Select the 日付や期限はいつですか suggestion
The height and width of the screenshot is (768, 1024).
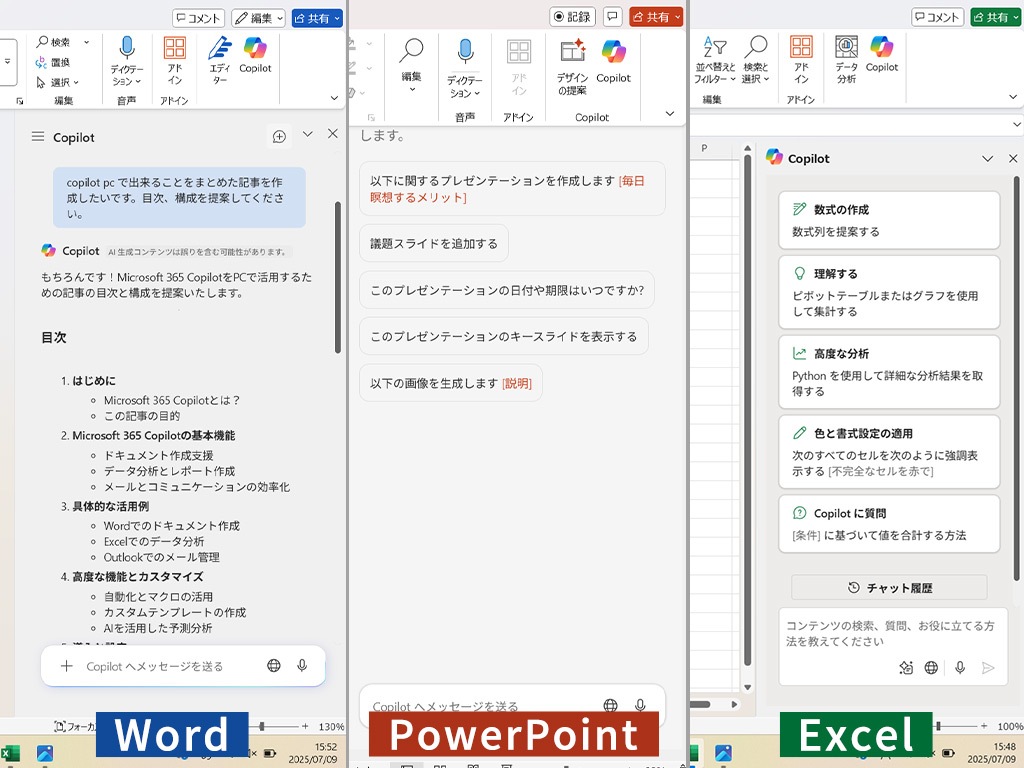coord(507,290)
